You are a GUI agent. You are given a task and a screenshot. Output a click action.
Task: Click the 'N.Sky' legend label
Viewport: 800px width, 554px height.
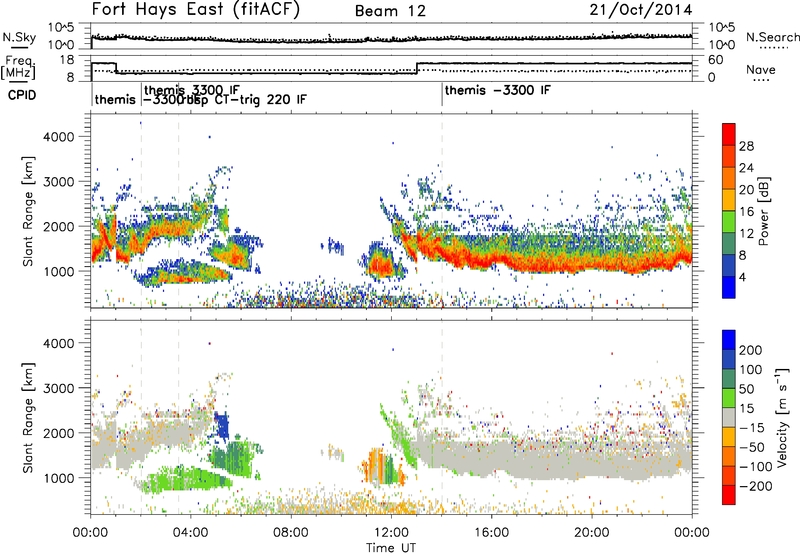coord(19,37)
